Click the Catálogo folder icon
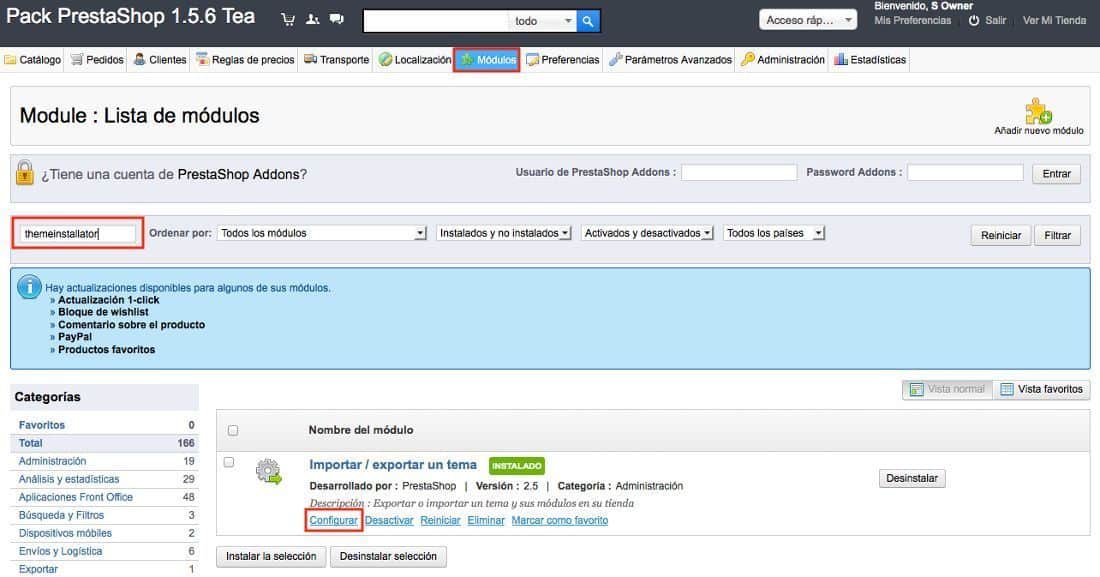The image size is (1100, 577). [10, 60]
